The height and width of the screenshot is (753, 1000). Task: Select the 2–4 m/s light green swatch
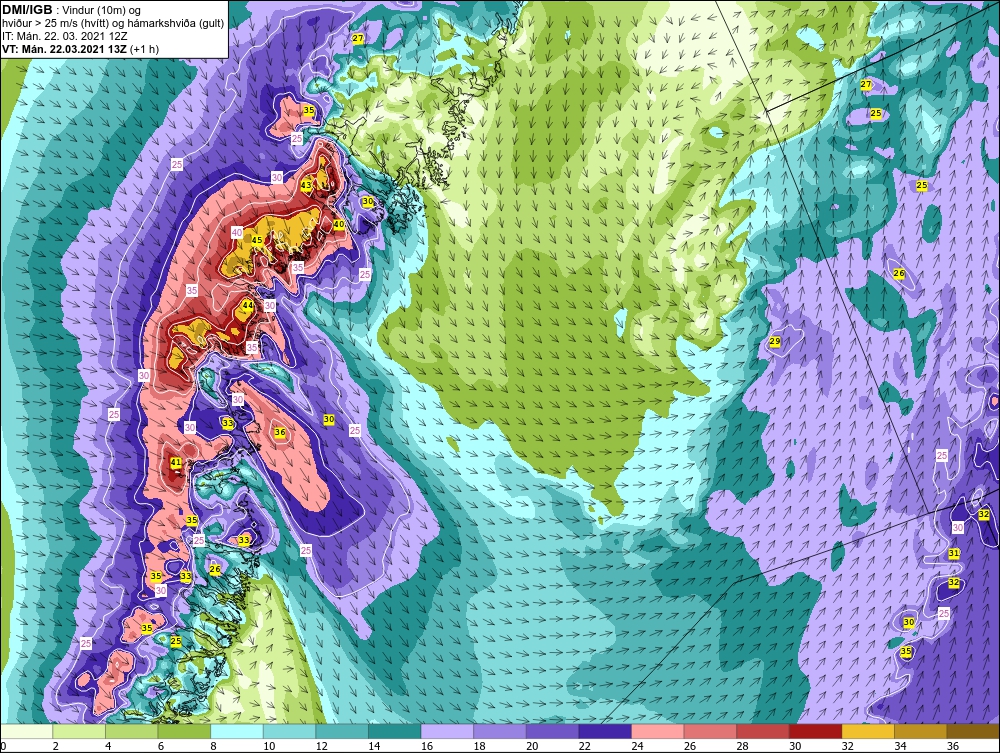coord(79,731)
